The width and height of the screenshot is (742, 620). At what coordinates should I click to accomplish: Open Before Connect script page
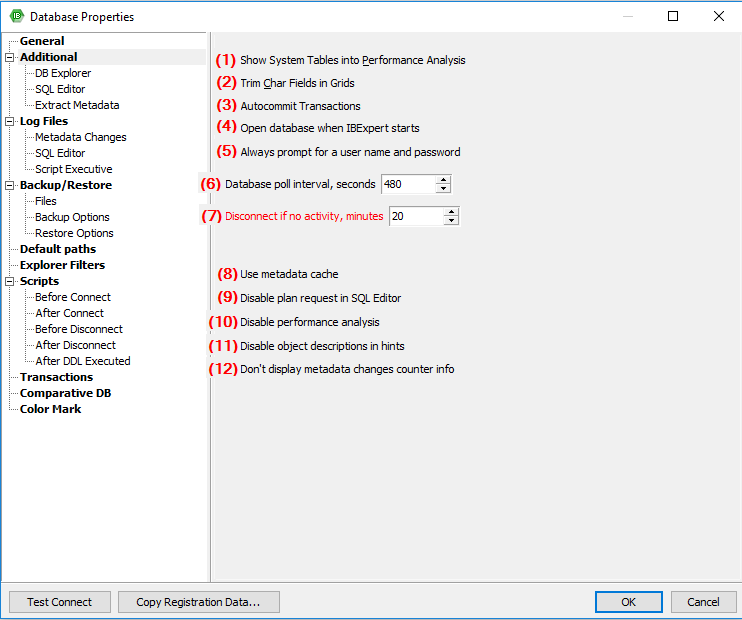point(73,297)
